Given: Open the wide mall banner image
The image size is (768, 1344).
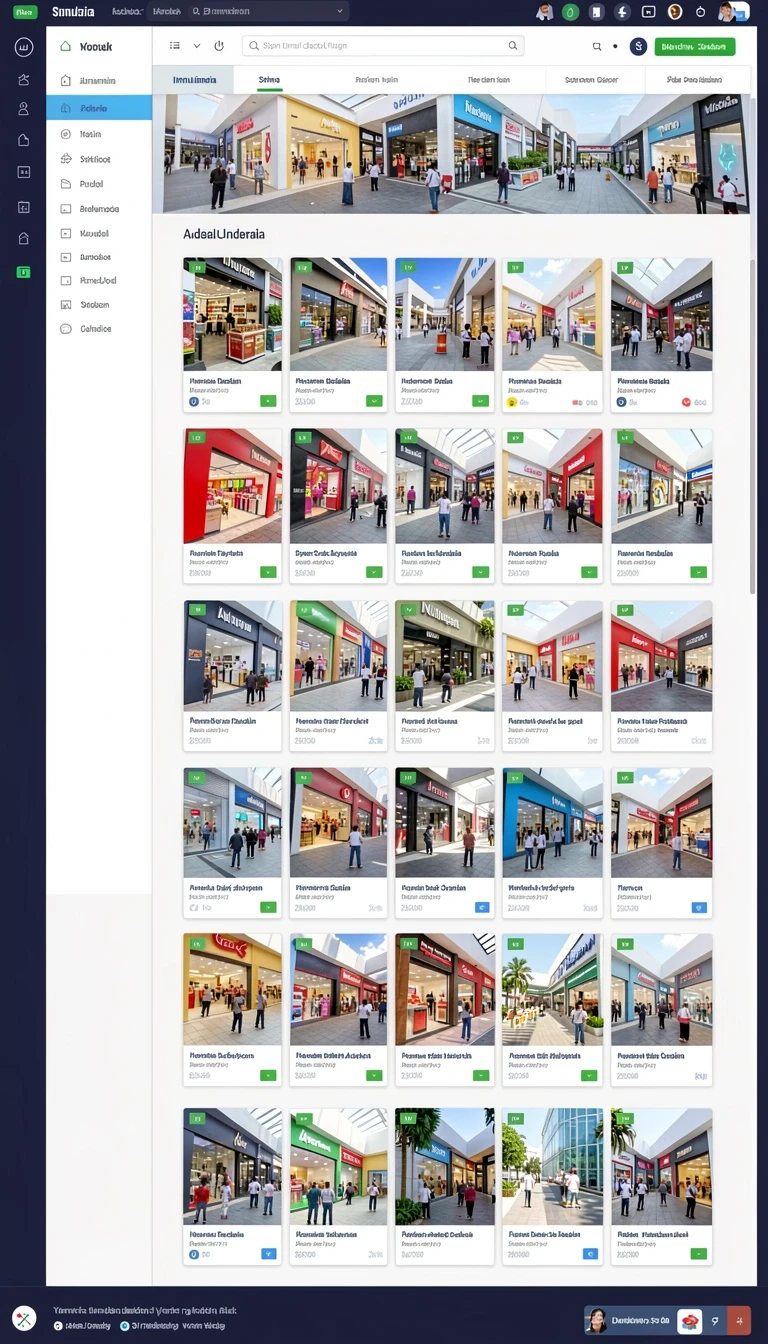Looking at the screenshot, I should [451, 154].
